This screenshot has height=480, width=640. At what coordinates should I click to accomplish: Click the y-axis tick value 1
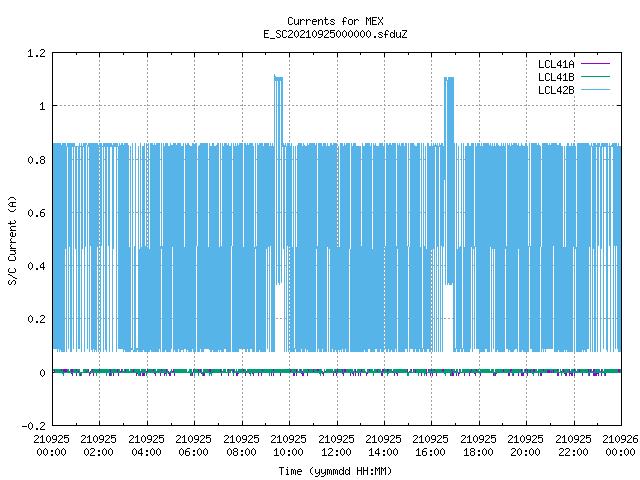[x=42, y=107]
